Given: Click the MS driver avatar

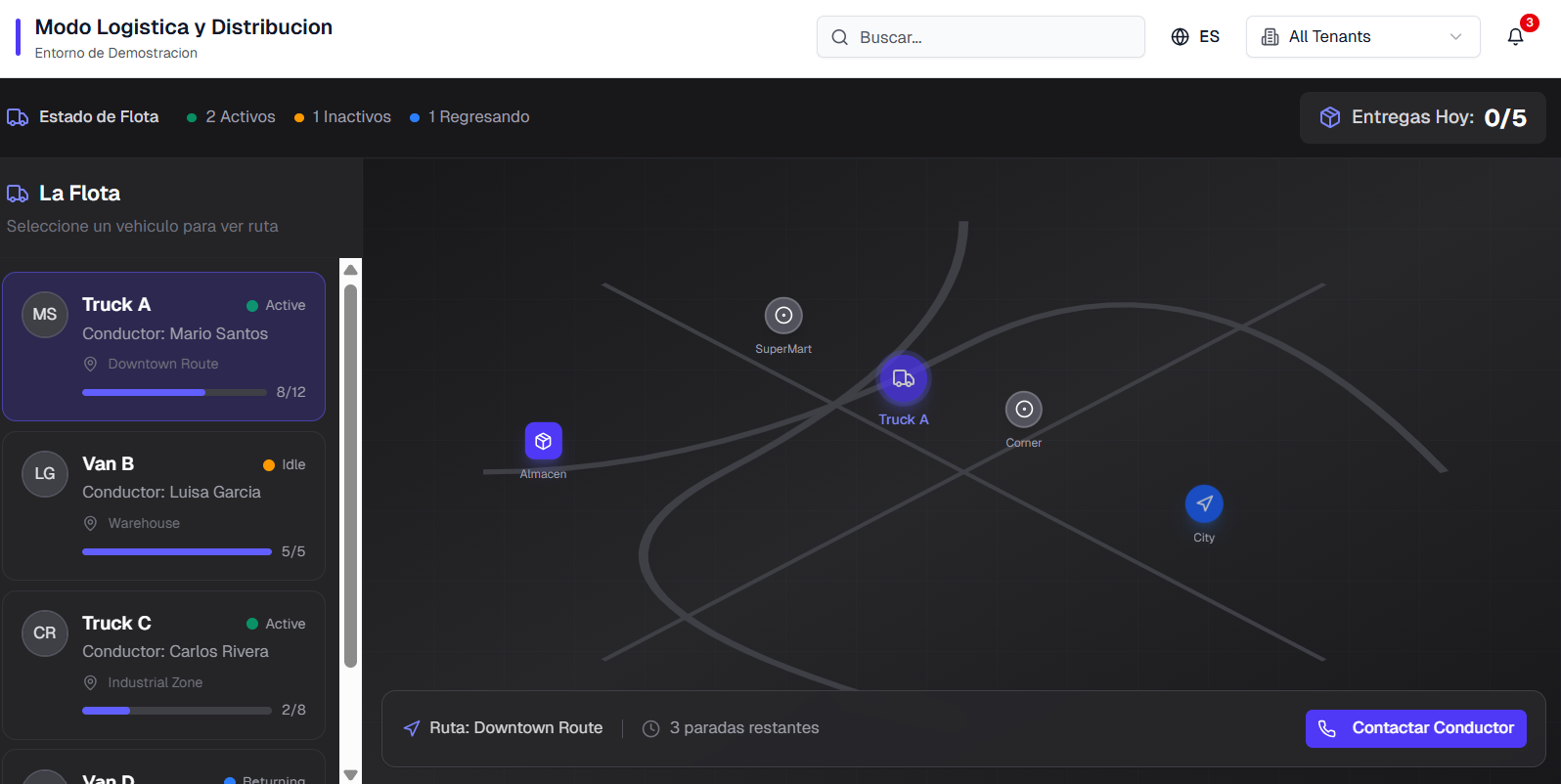Looking at the screenshot, I should (45, 315).
